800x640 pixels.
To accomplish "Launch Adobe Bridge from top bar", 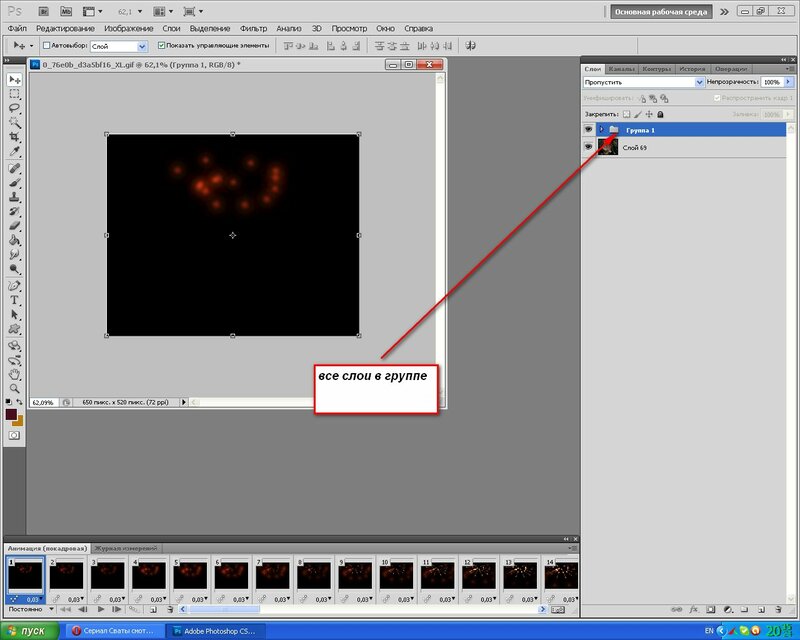I will pos(44,11).
